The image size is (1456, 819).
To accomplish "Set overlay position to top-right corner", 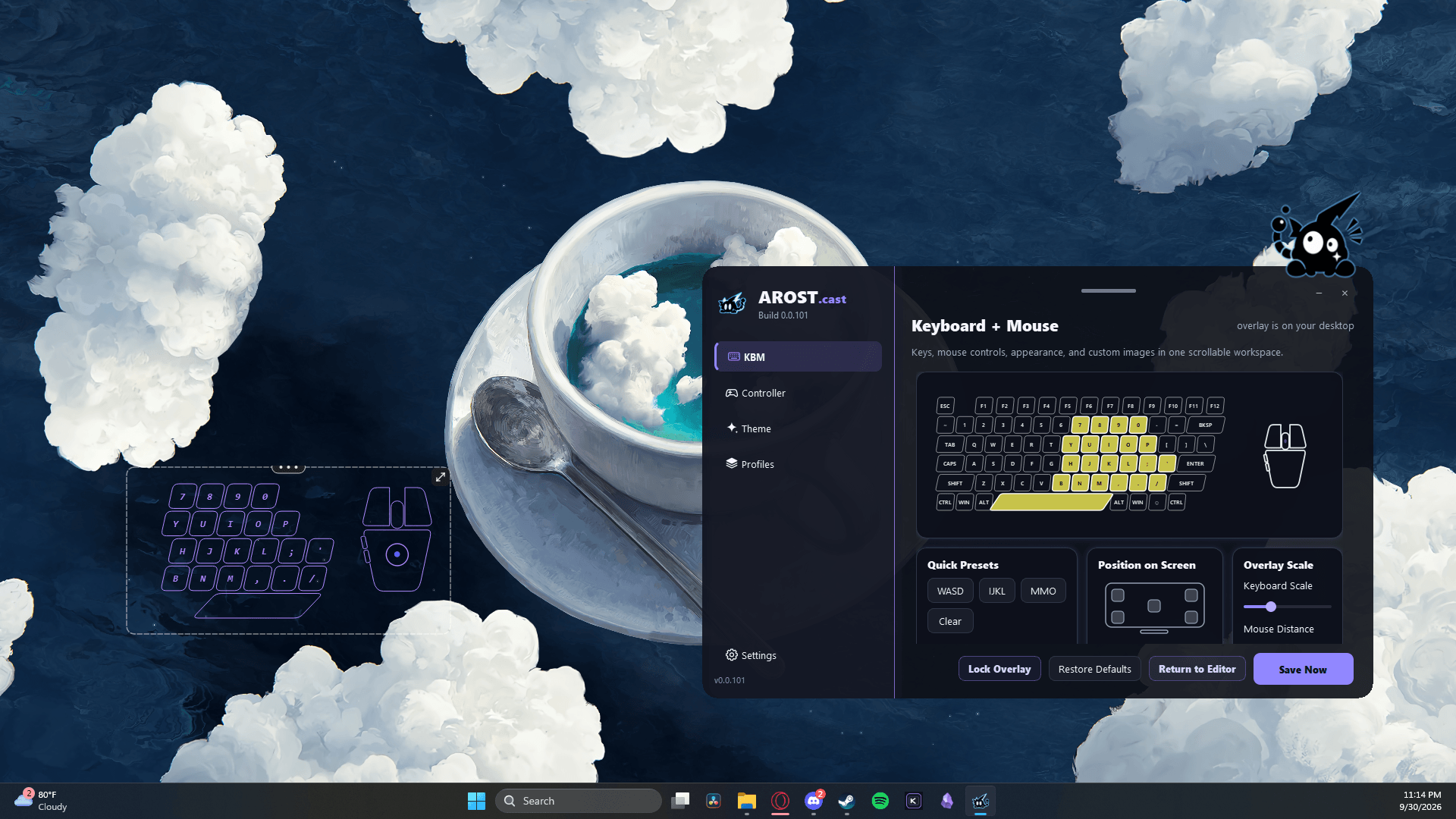I will tap(1191, 595).
